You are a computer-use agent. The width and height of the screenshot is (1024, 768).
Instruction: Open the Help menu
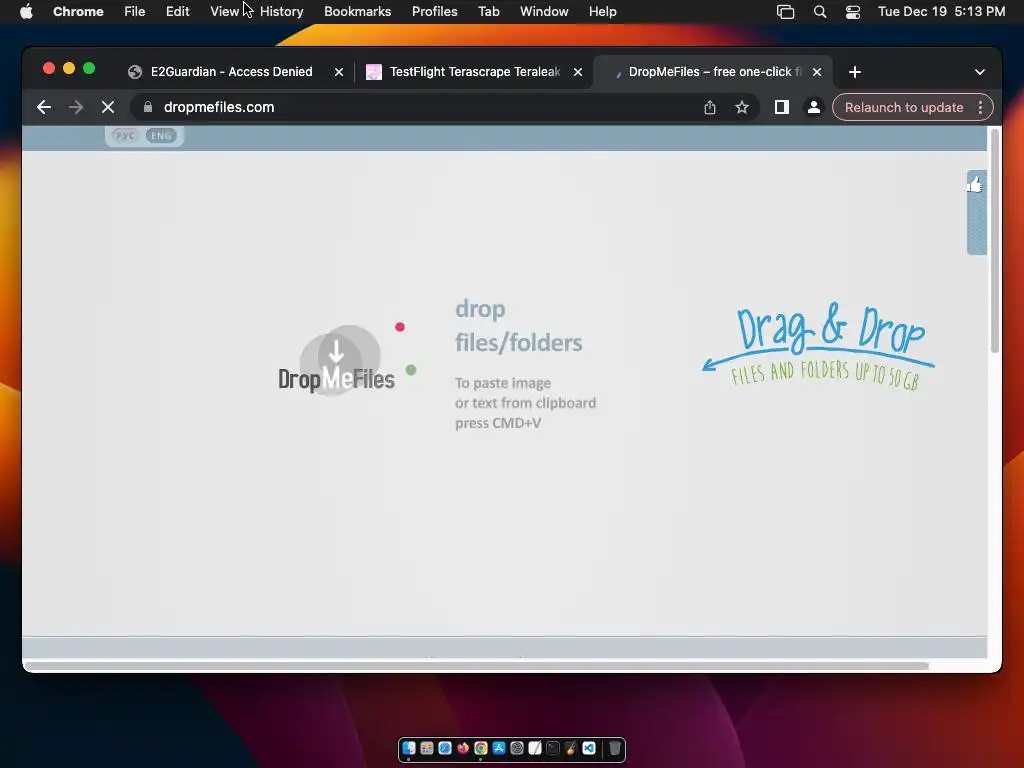(602, 11)
